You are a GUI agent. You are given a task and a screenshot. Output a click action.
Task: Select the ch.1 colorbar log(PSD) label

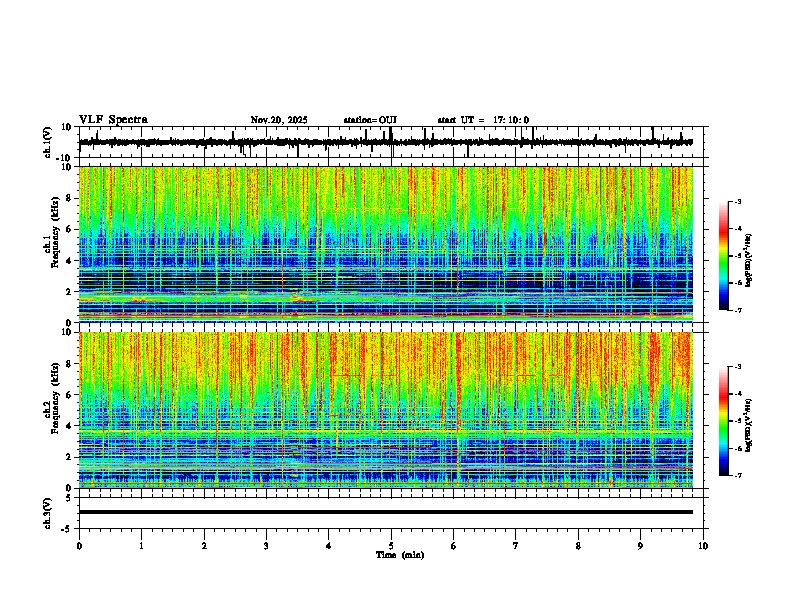749,261
